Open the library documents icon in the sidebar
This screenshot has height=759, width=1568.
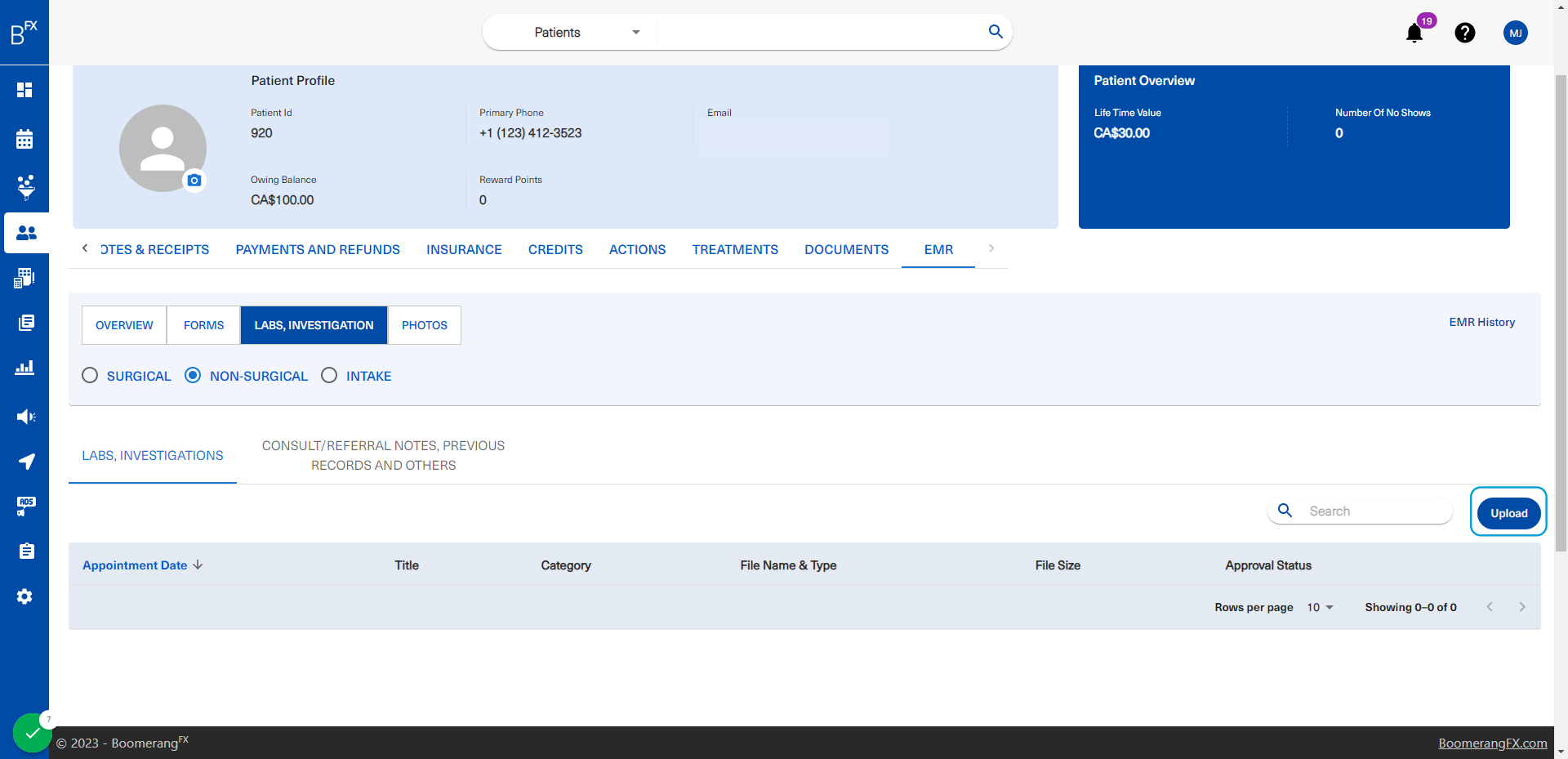[25, 323]
